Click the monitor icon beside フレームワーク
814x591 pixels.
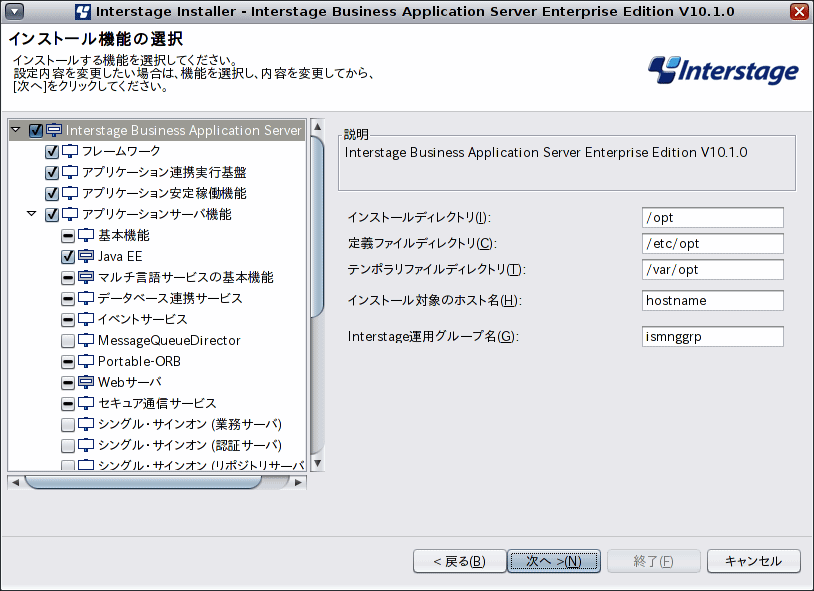(x=70, y=151)
